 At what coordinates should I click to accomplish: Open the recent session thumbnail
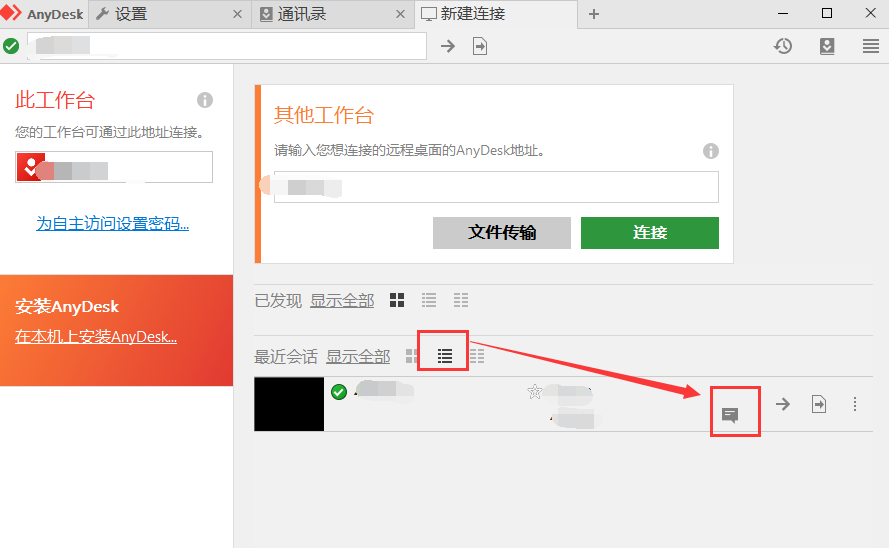(289, 404)
